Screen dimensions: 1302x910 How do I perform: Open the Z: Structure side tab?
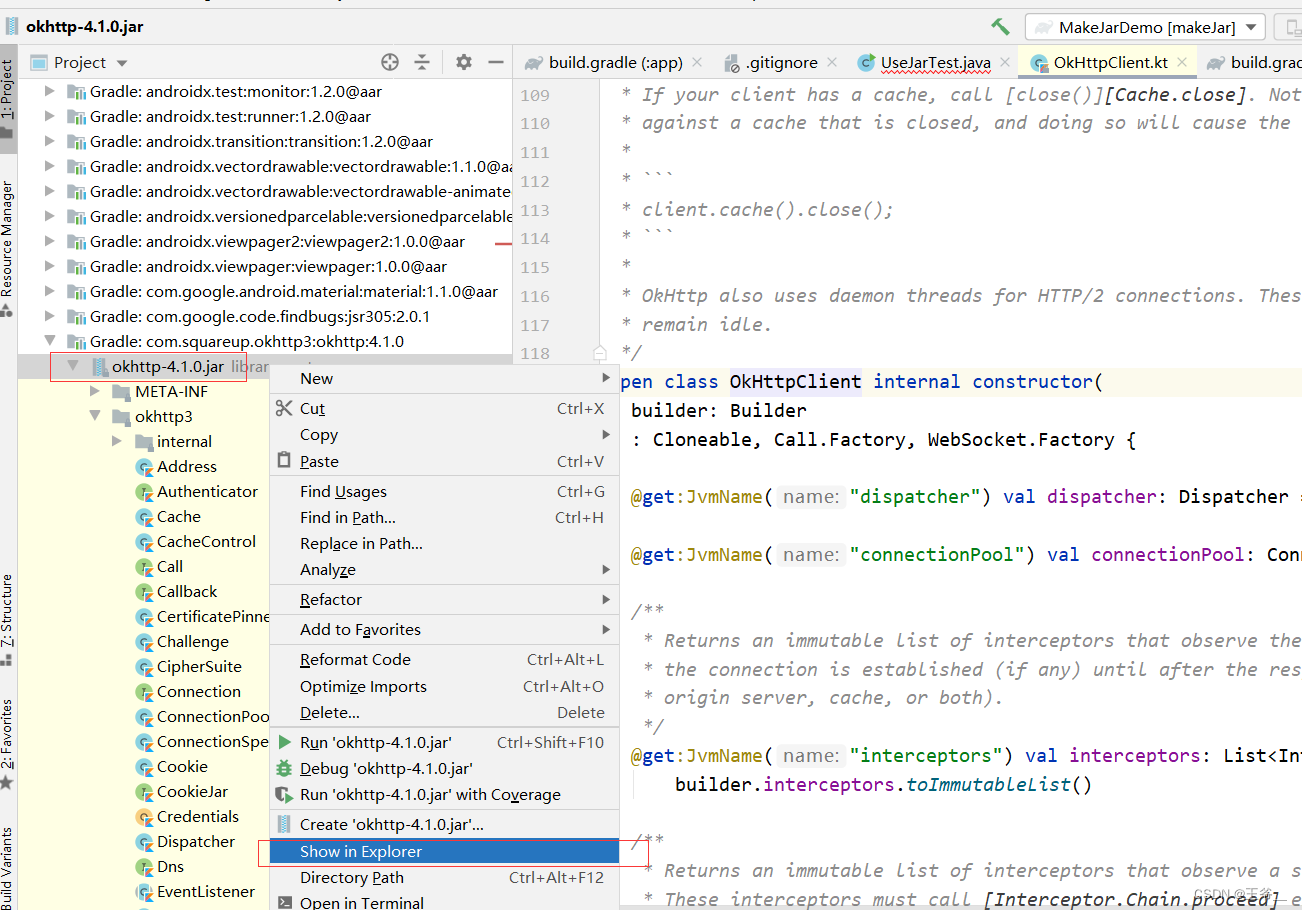click(x=8, y=620)
